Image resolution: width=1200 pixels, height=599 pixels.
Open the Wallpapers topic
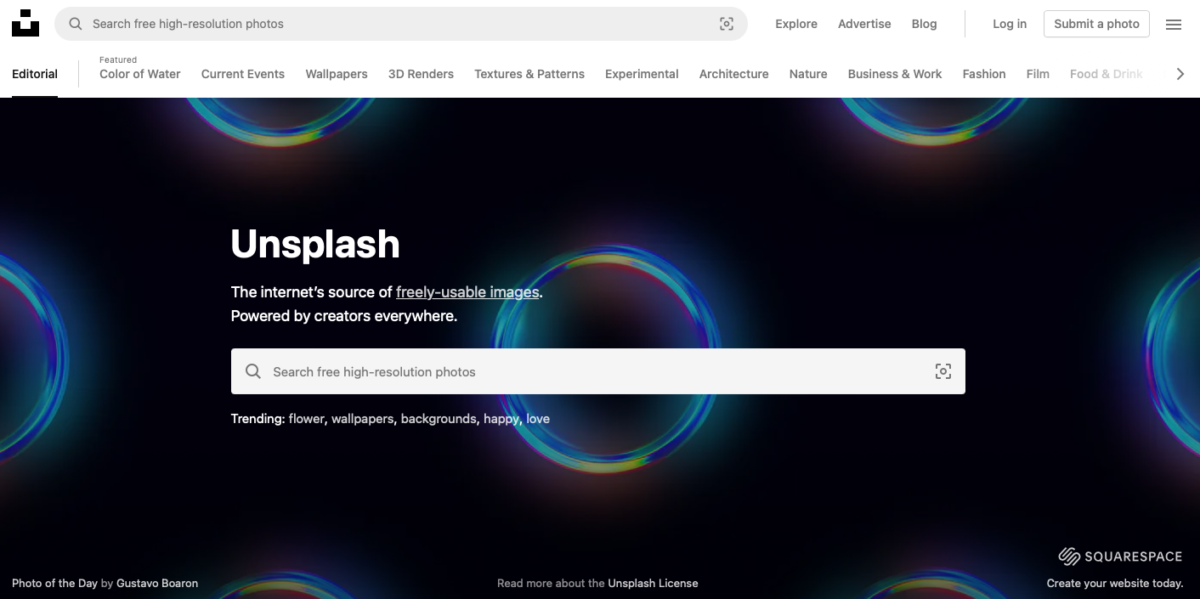coord(336,74)
